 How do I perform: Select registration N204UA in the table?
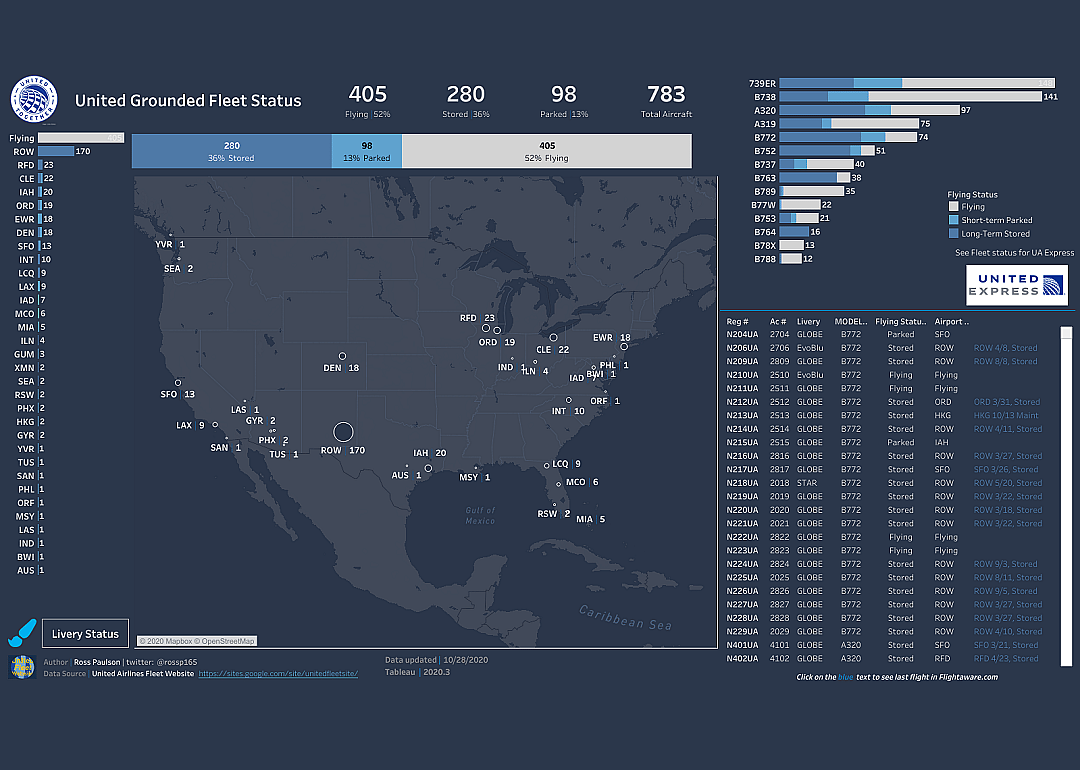point(742,335)
